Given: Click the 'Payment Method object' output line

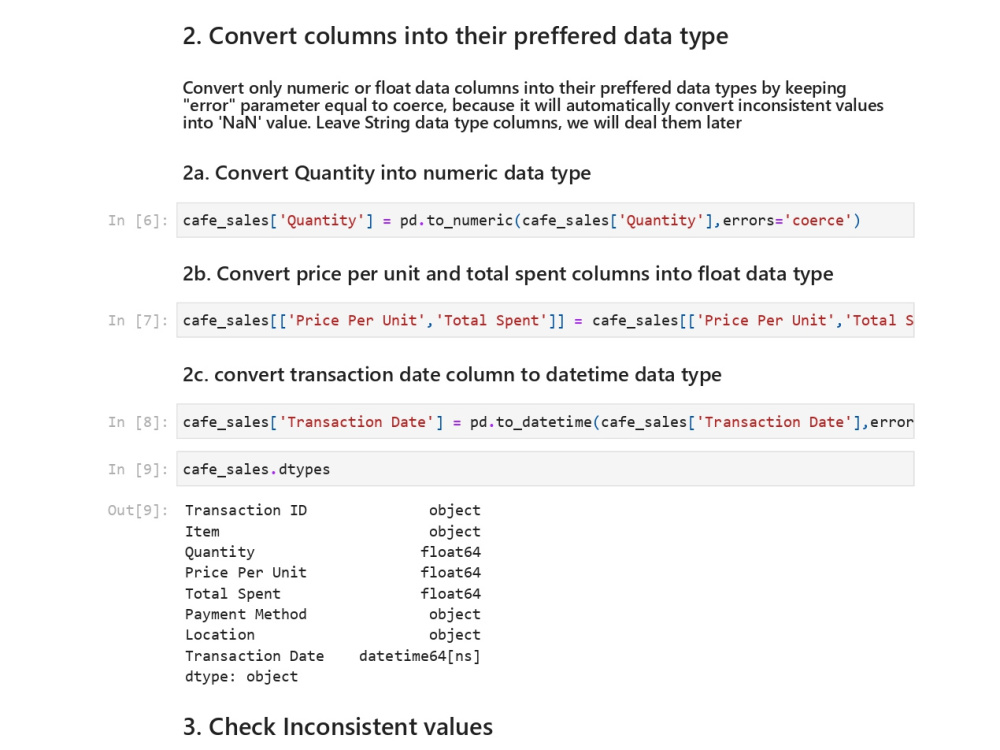Looking at the screenshot, I should pos(333,614).
